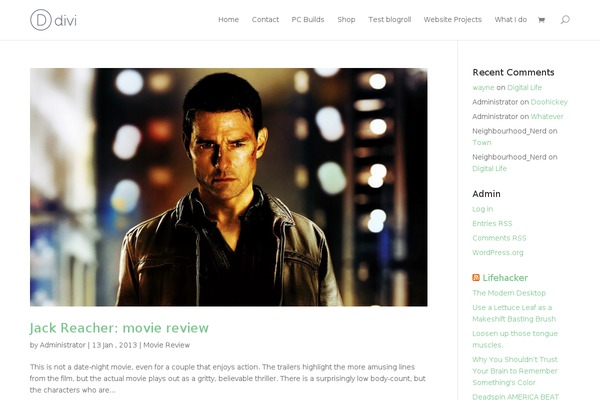Open the Entries RSS link
600x400 pixels.
[x=492, y=224]
